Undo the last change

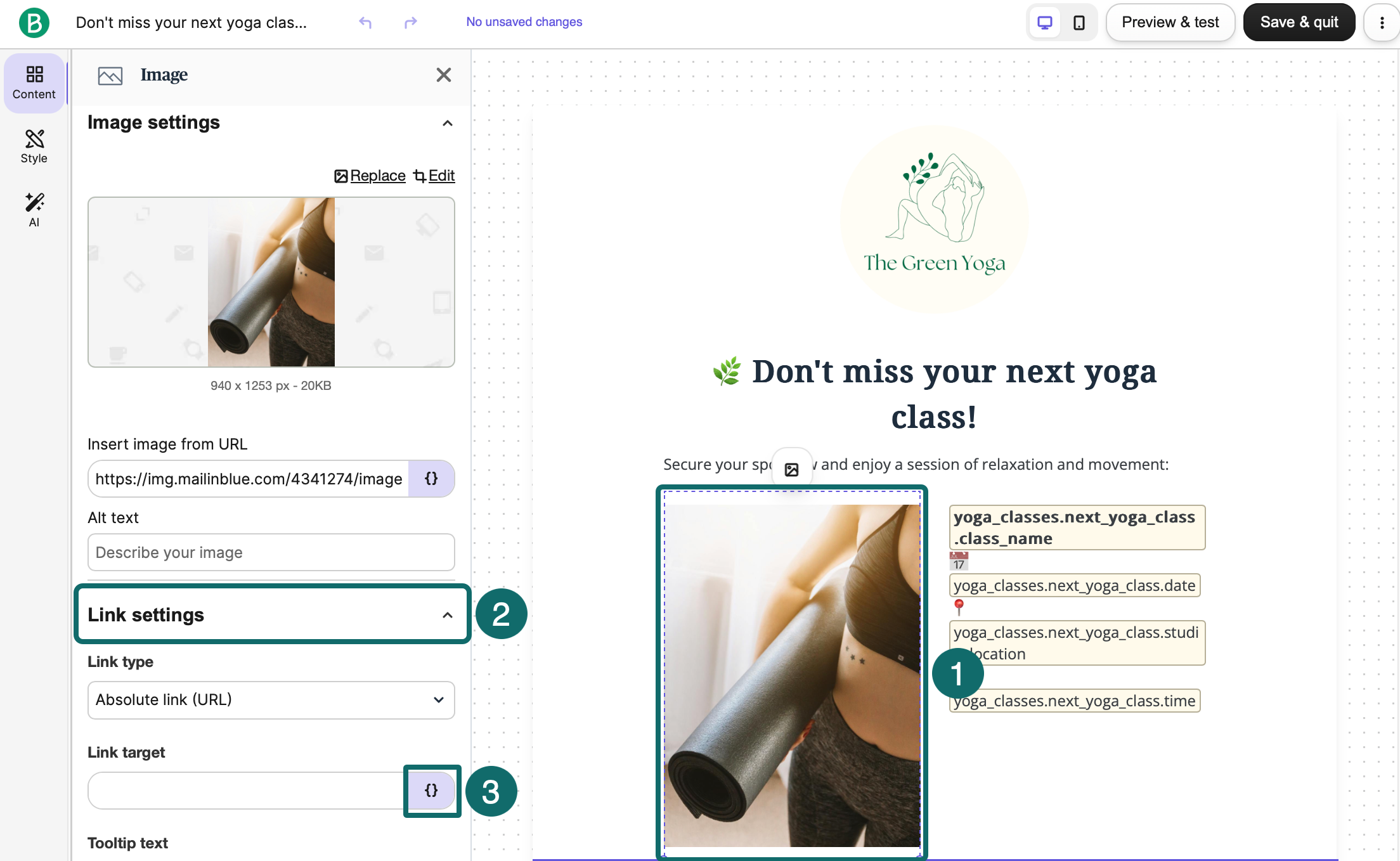click(x=365, y=22)
